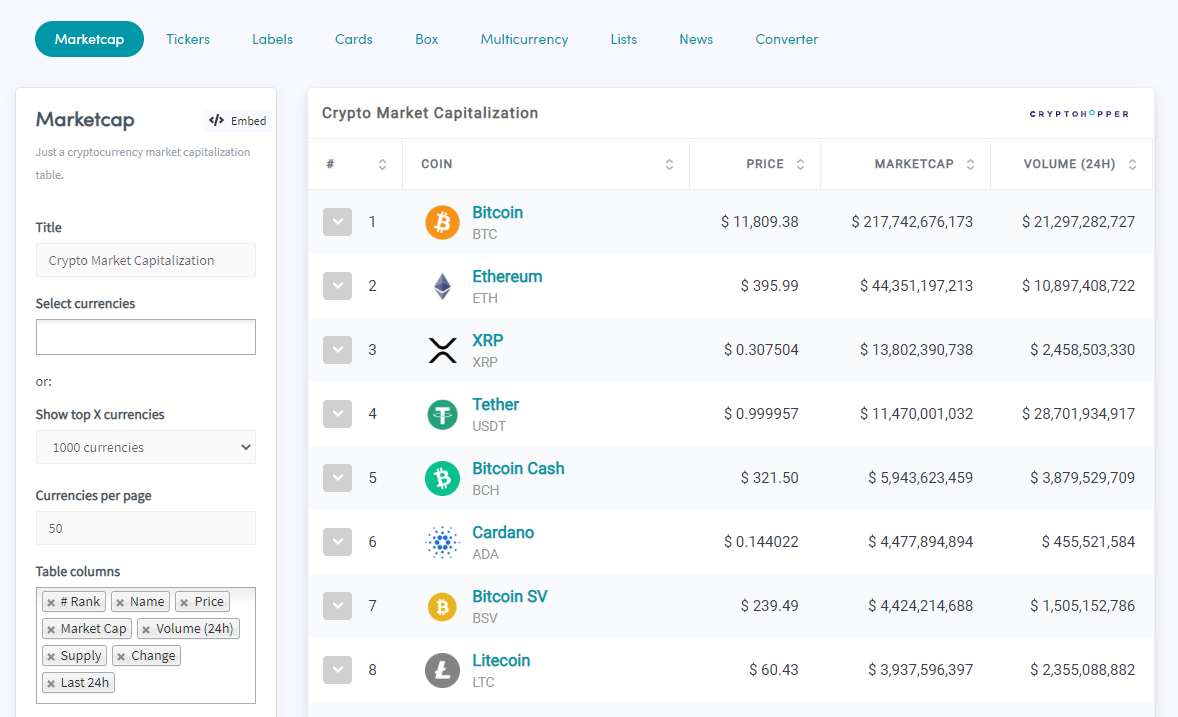Screen dimensions: 1178x717
Task: Open the Cards tab
Action: pos(354,39)
